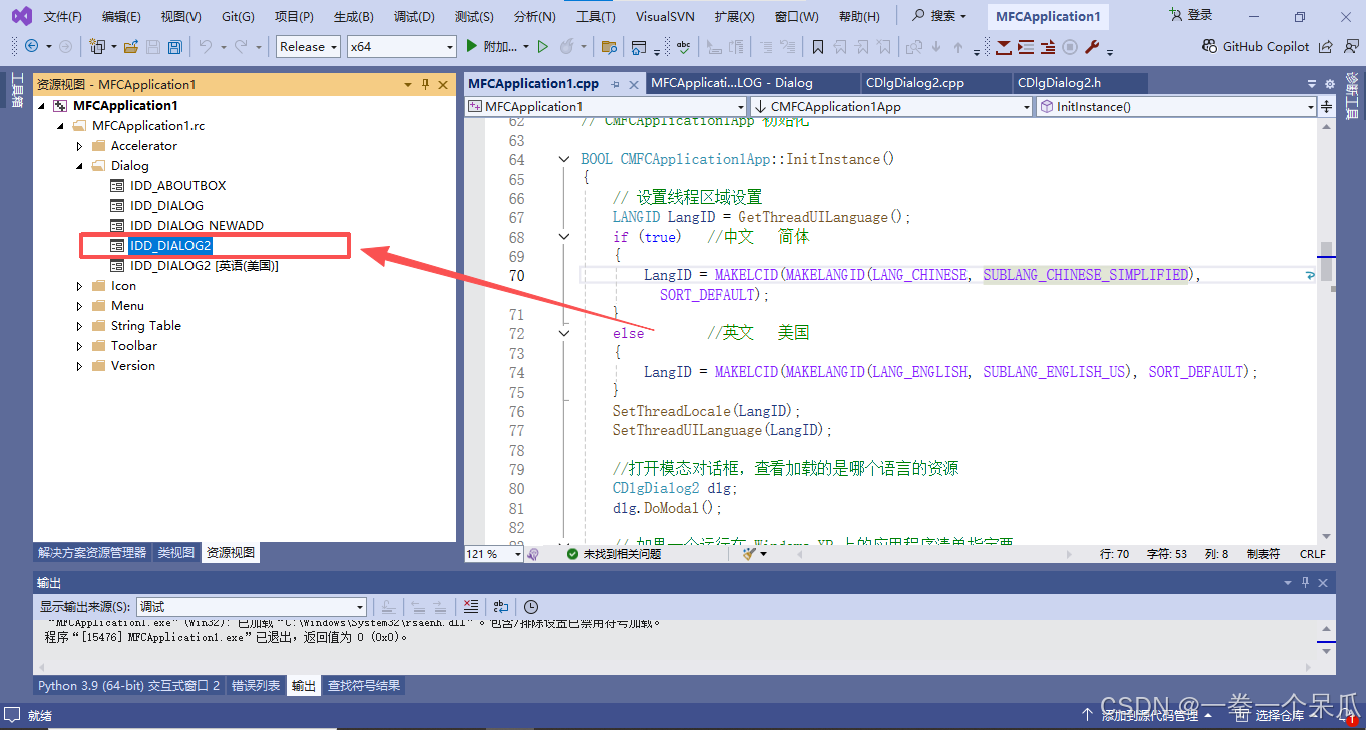The height and width of the screenshot is (730, 1366).
Task: Click the first red dark-bar toolbar icon
Action: [1003, 46]
